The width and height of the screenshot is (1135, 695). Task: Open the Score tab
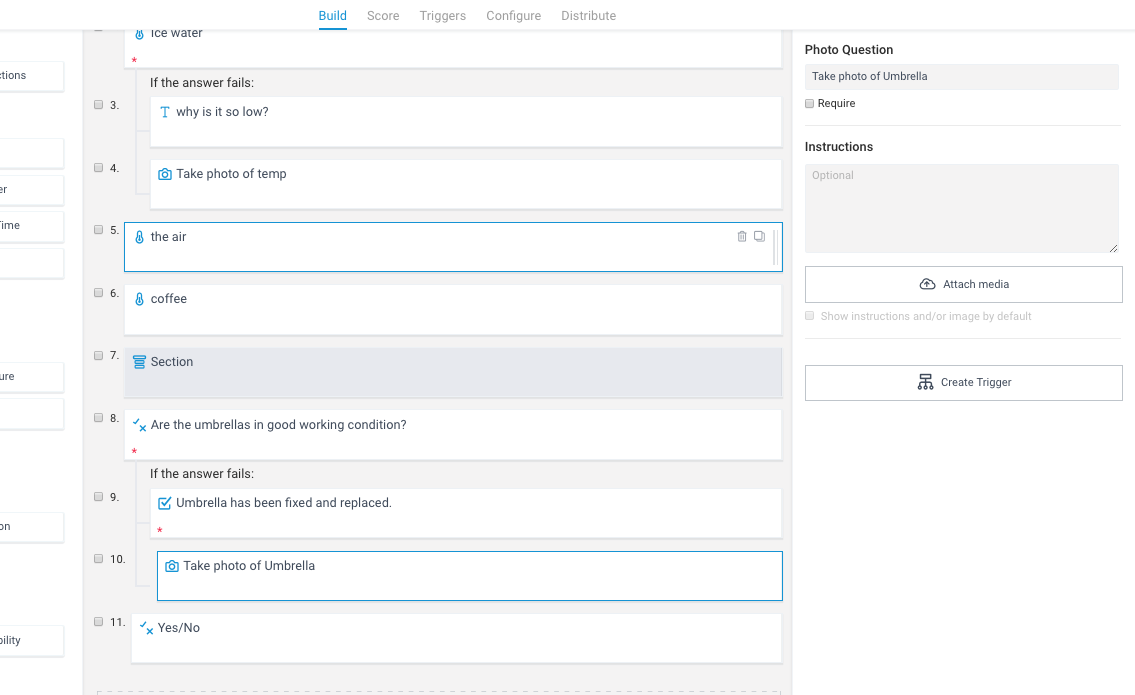point(383,15)
